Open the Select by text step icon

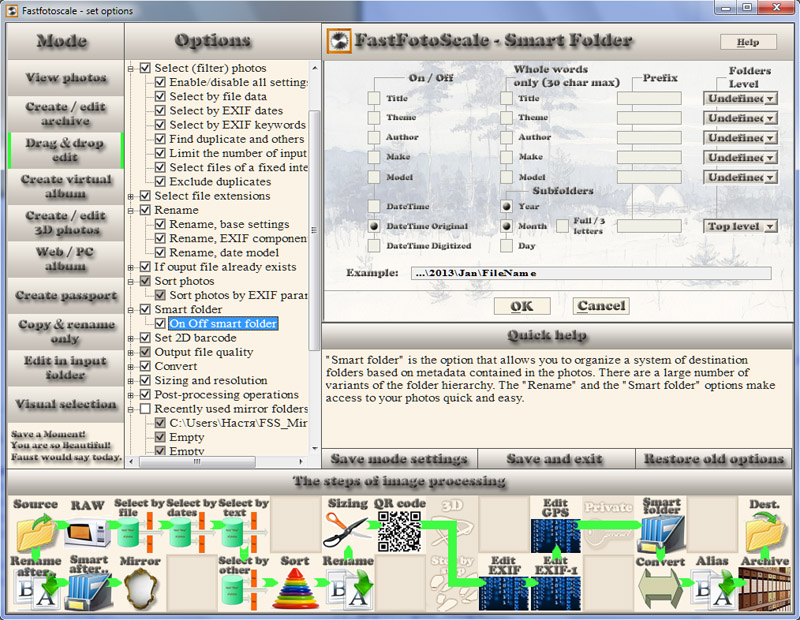(x=238, y=532)
